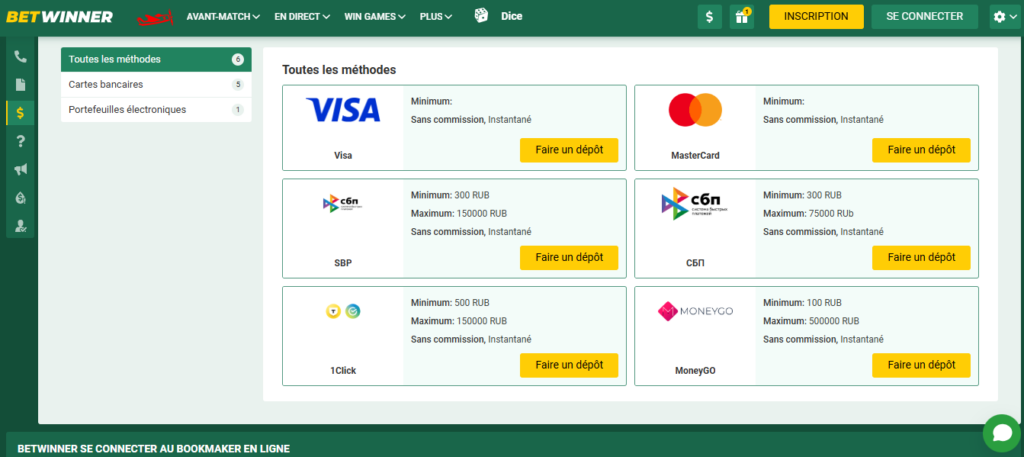The image size is (1024, 457).
Task: Click the phone contacts icon in sidebar
Action: click(x=20, y=57)
